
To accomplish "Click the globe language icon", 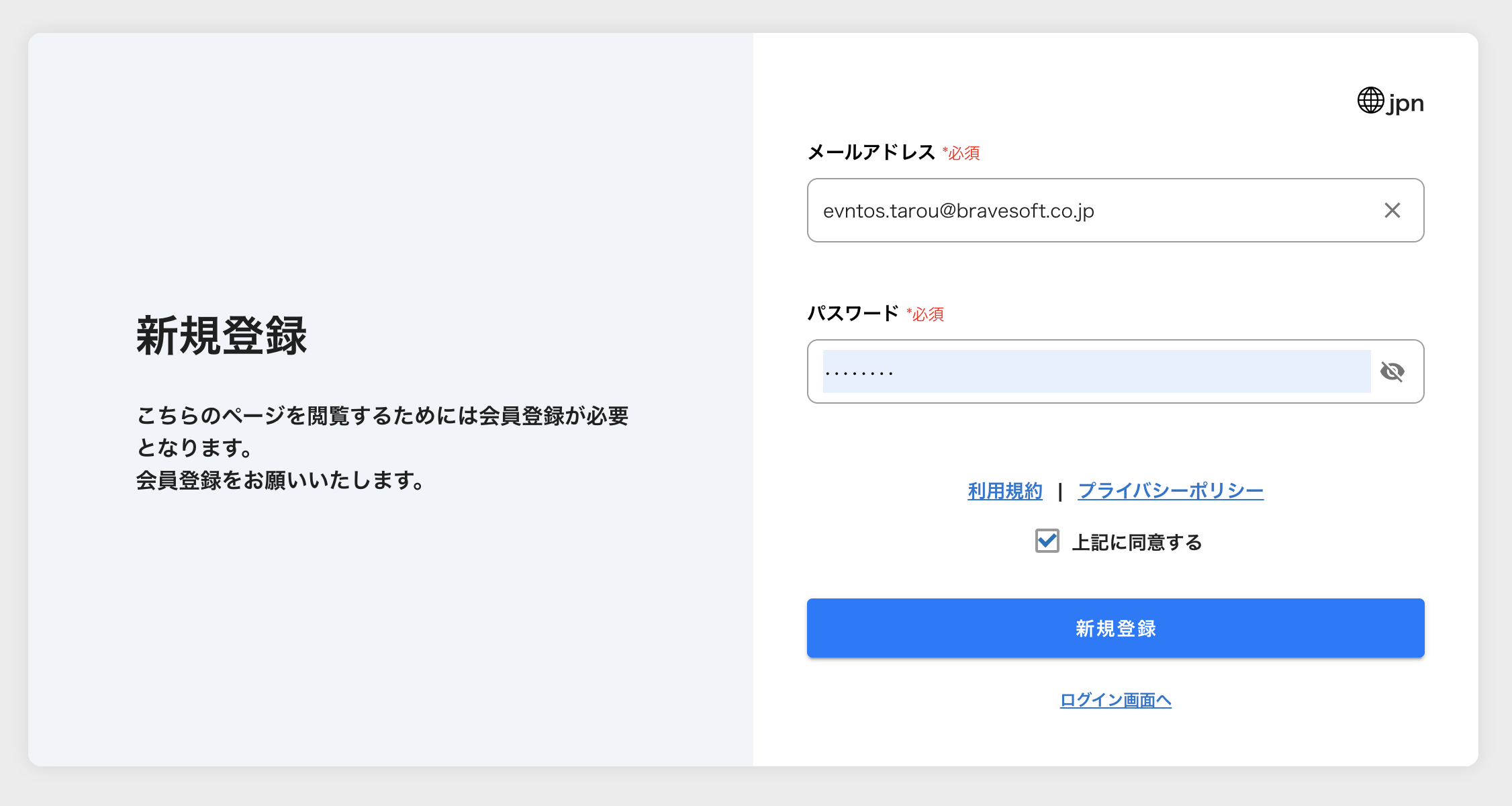I will (1370, 101).
